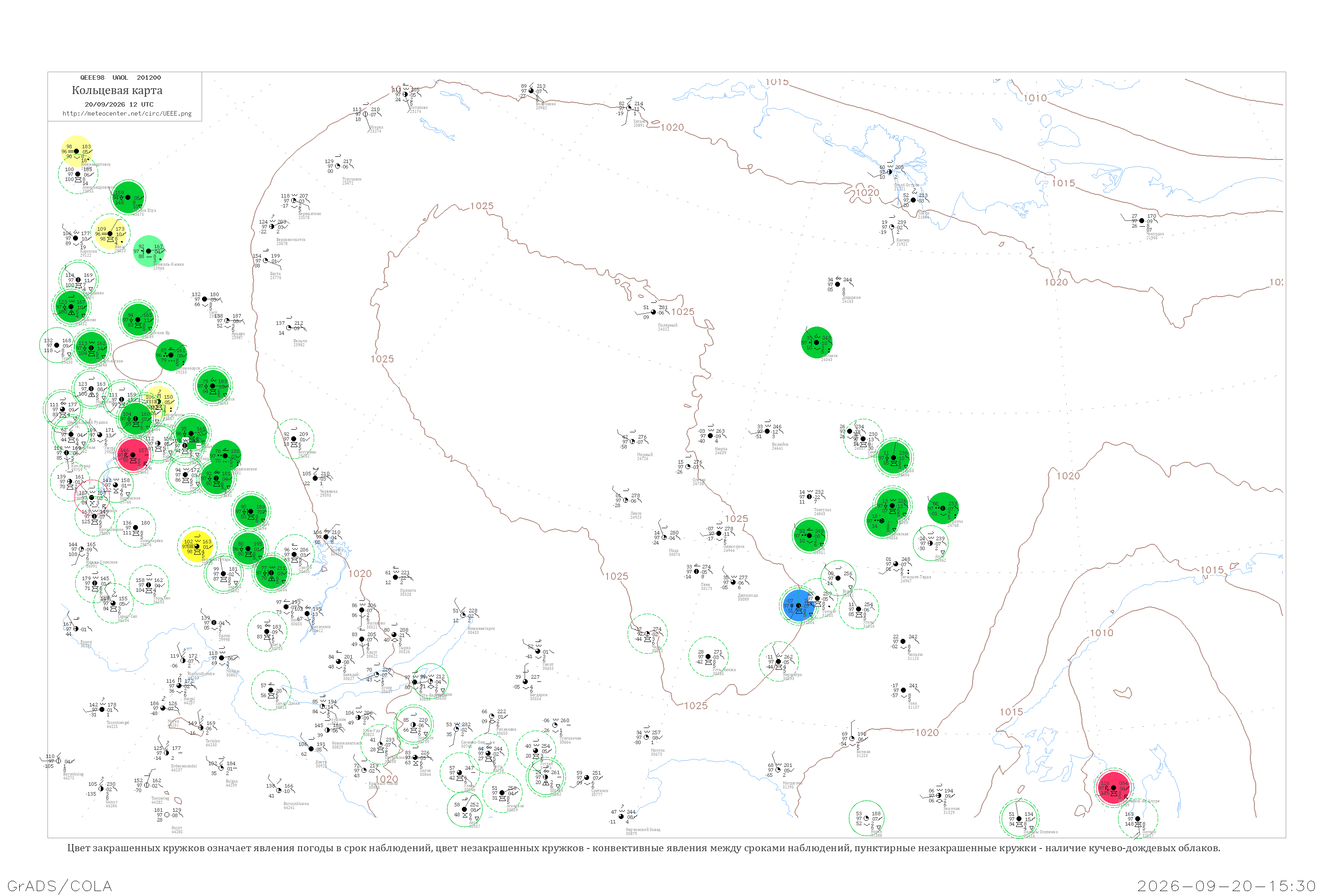Click the GrADS/COLA credit label
Viewport: 1344px width, 896px height.
(60, 886)
